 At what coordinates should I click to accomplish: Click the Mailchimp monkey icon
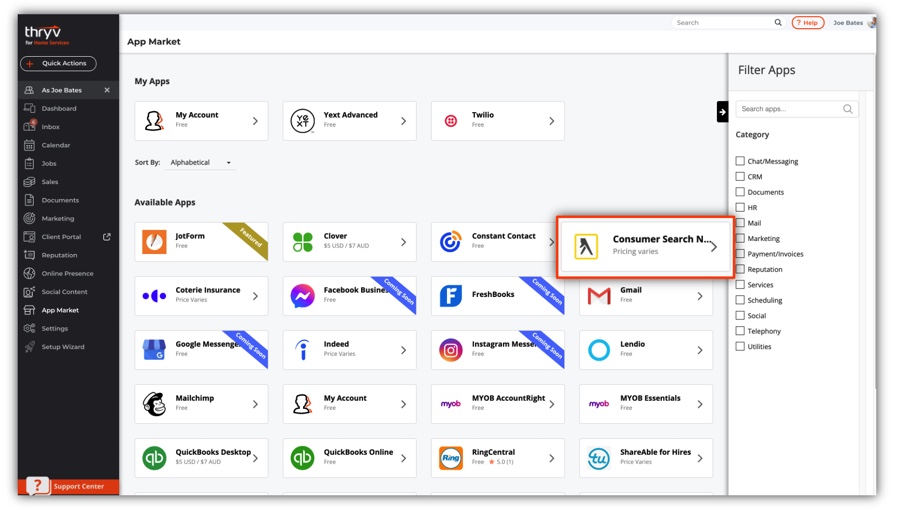click(154, 404)
